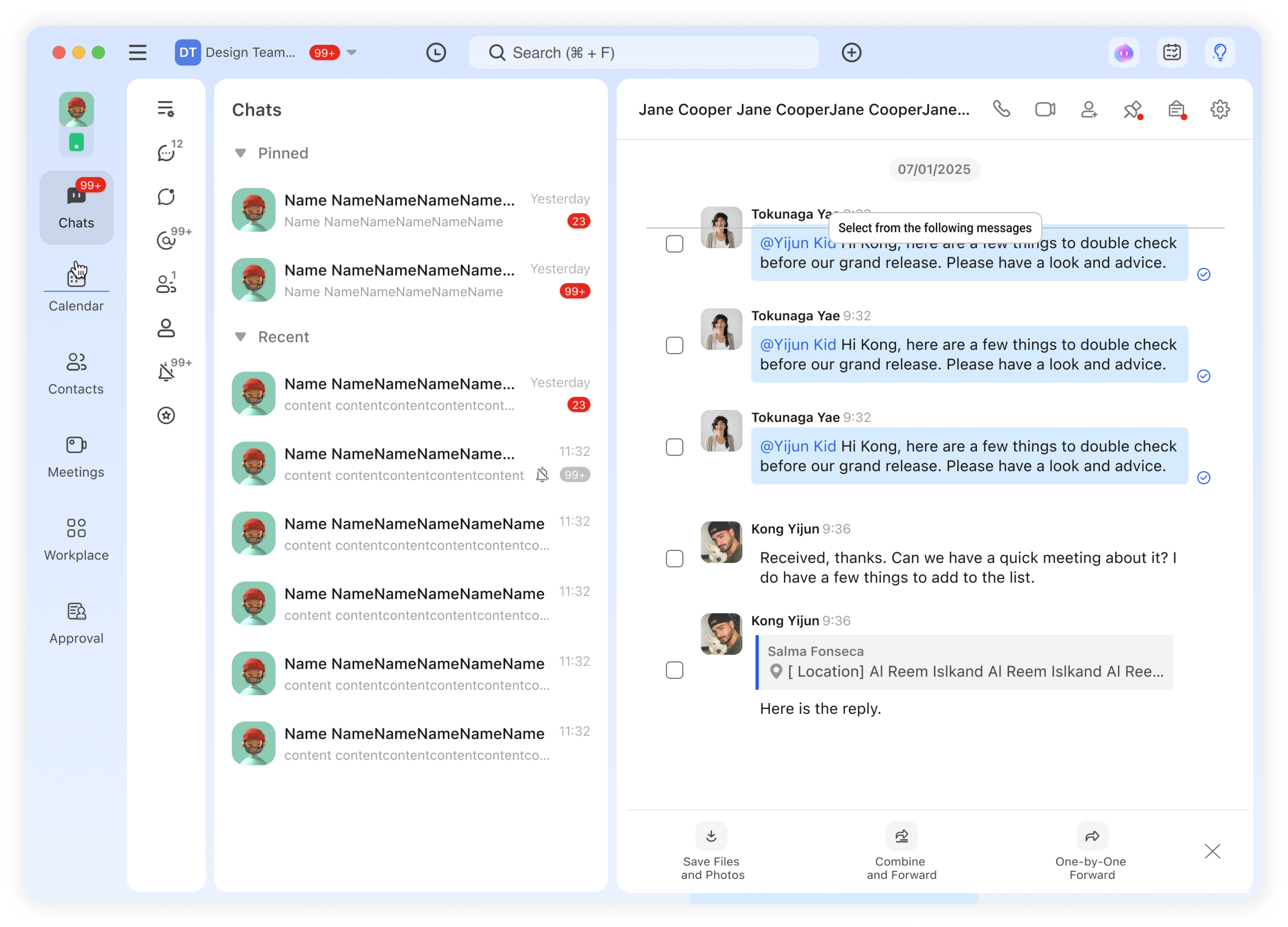Collapse the Recent chats section
Screen dimensions: 1288x927
point(240,337)
